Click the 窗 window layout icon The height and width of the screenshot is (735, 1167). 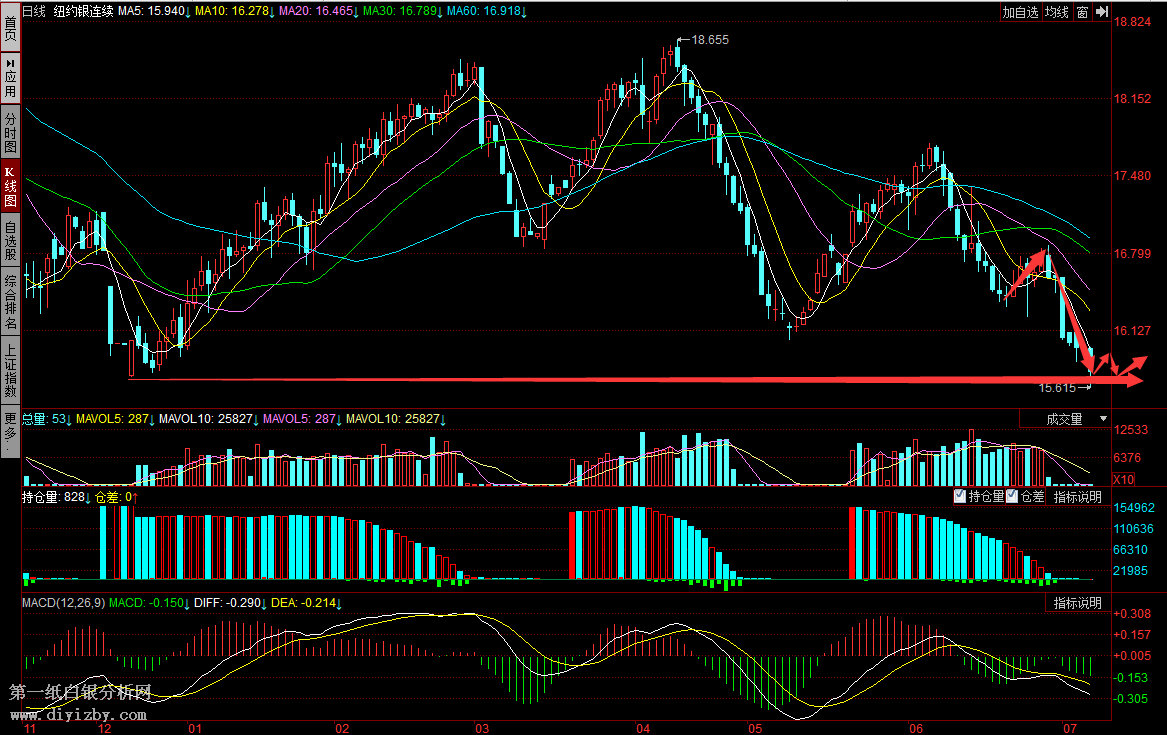[1082, 12]
